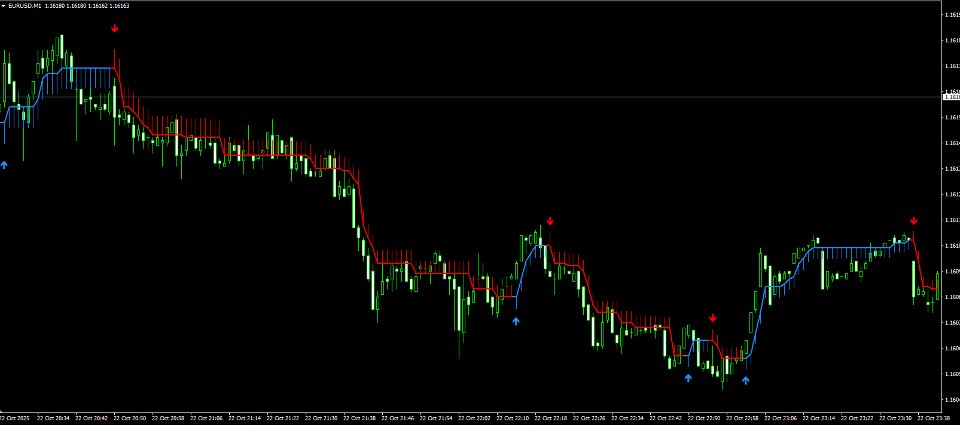Click the 22 Oct 22:26 time label
Viewport: 960px width, 425px height.
[x=589, y=418]
